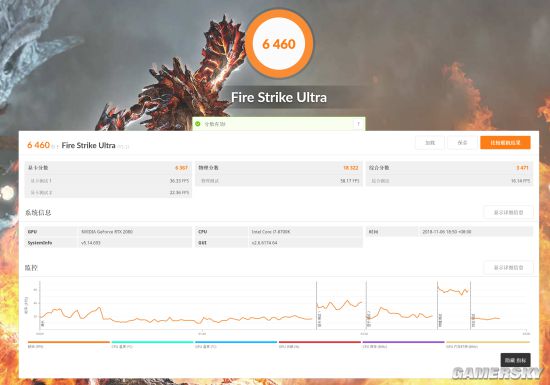Toggle the purple CPU frequency legend

point(403,344)
